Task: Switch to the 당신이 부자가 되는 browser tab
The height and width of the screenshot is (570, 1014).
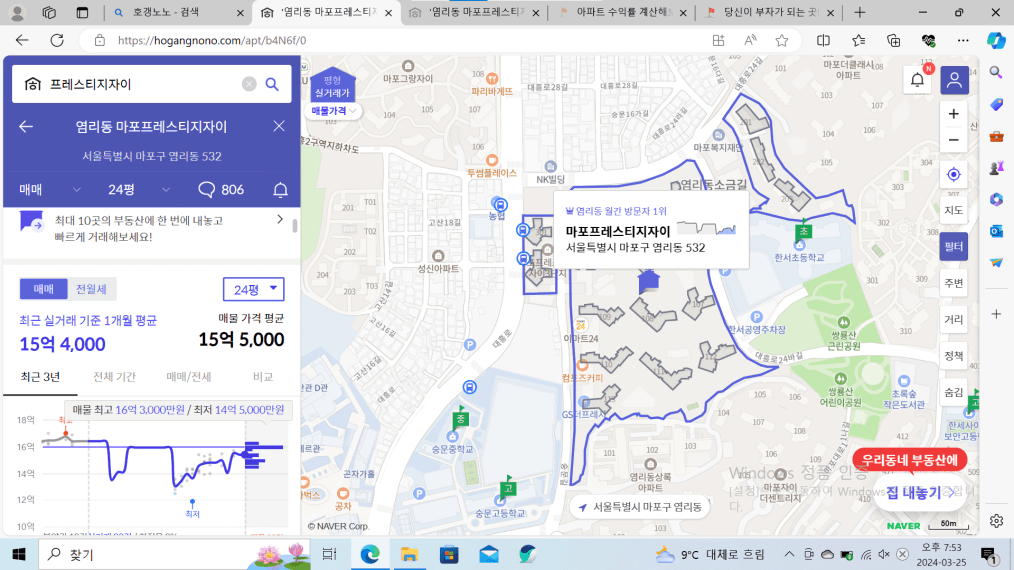Action: pyautogui.click(x=770, y=12)
